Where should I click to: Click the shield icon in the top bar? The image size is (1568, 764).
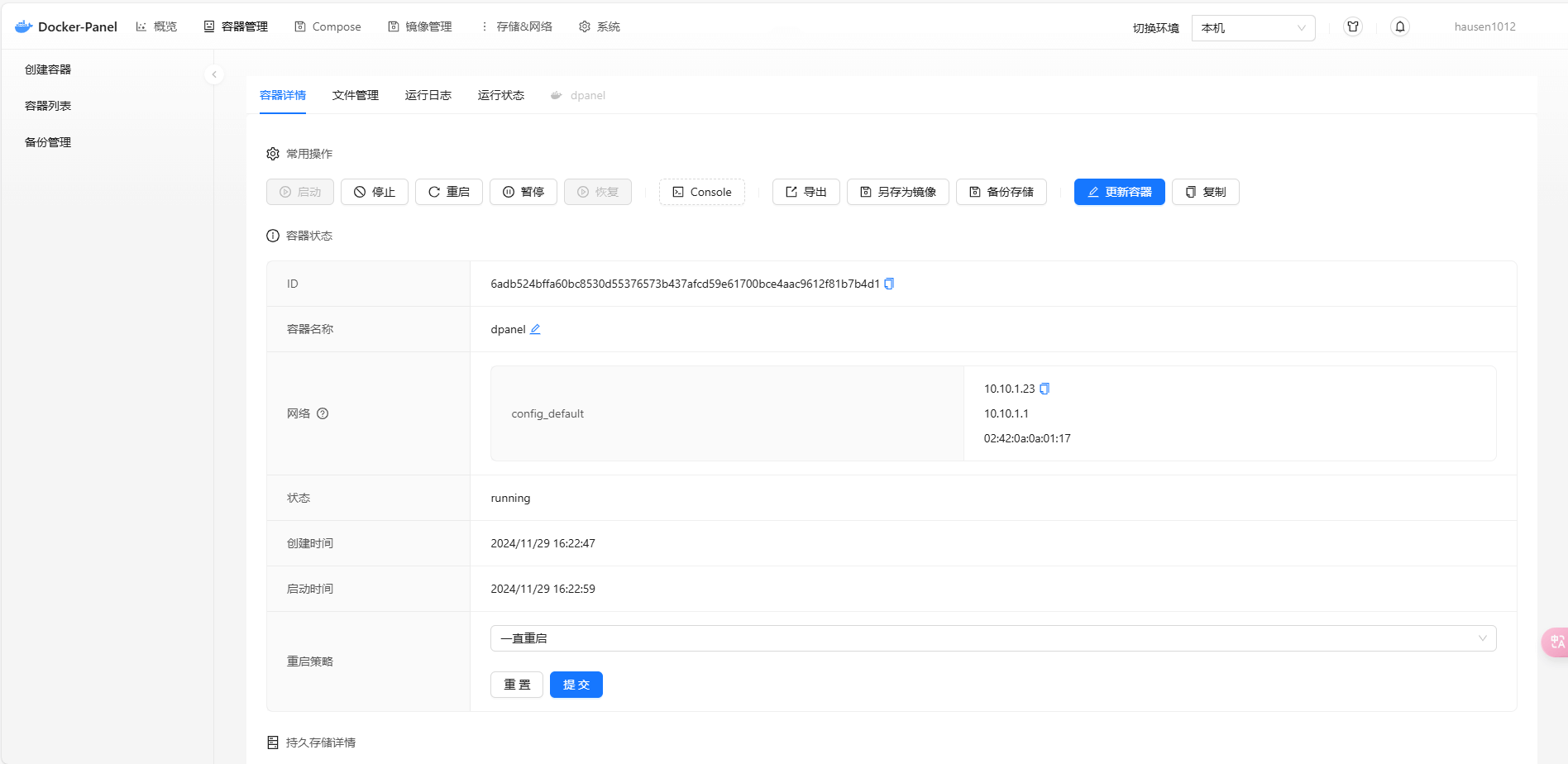[1352, 26]
